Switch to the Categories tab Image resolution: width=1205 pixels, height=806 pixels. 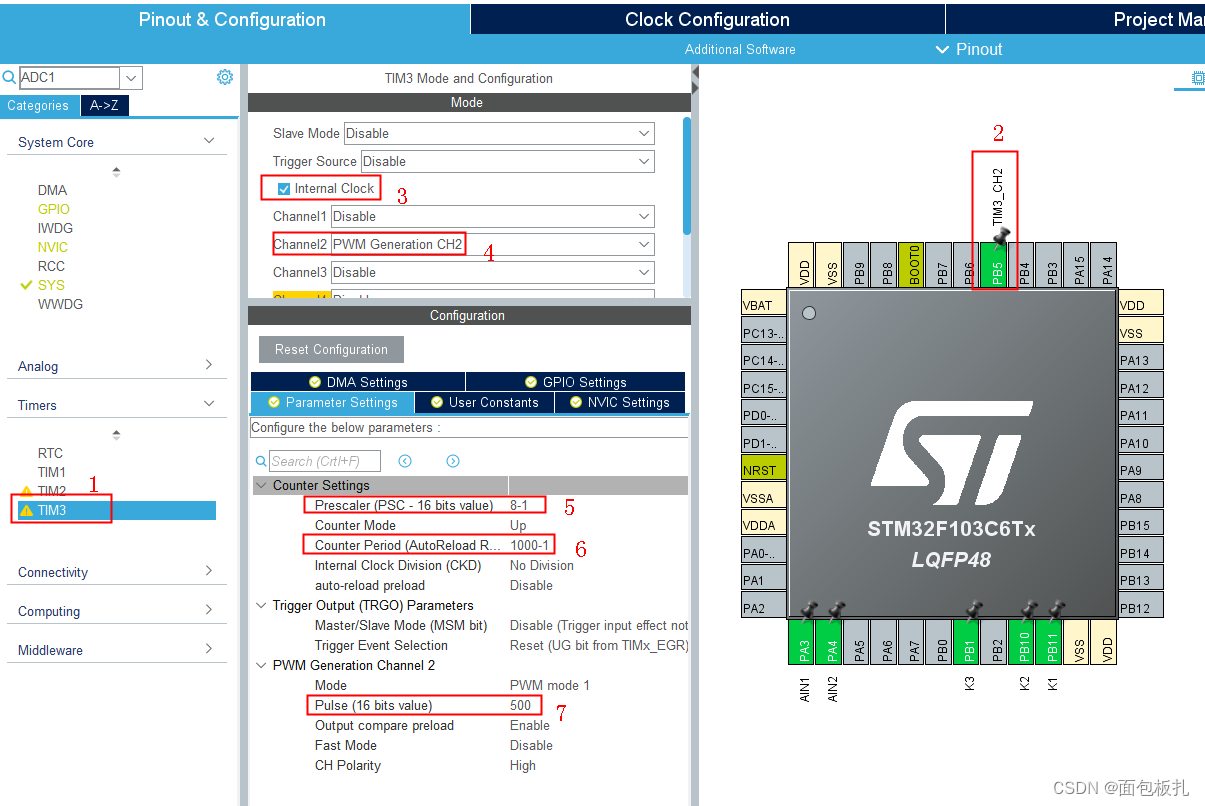[x=38, y=105]
